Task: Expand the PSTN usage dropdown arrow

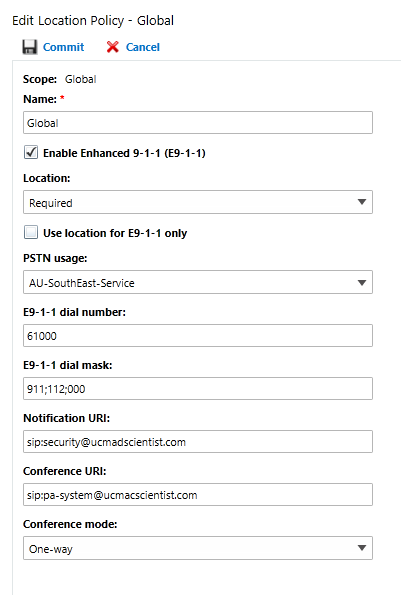Action: tap(362, 282)
